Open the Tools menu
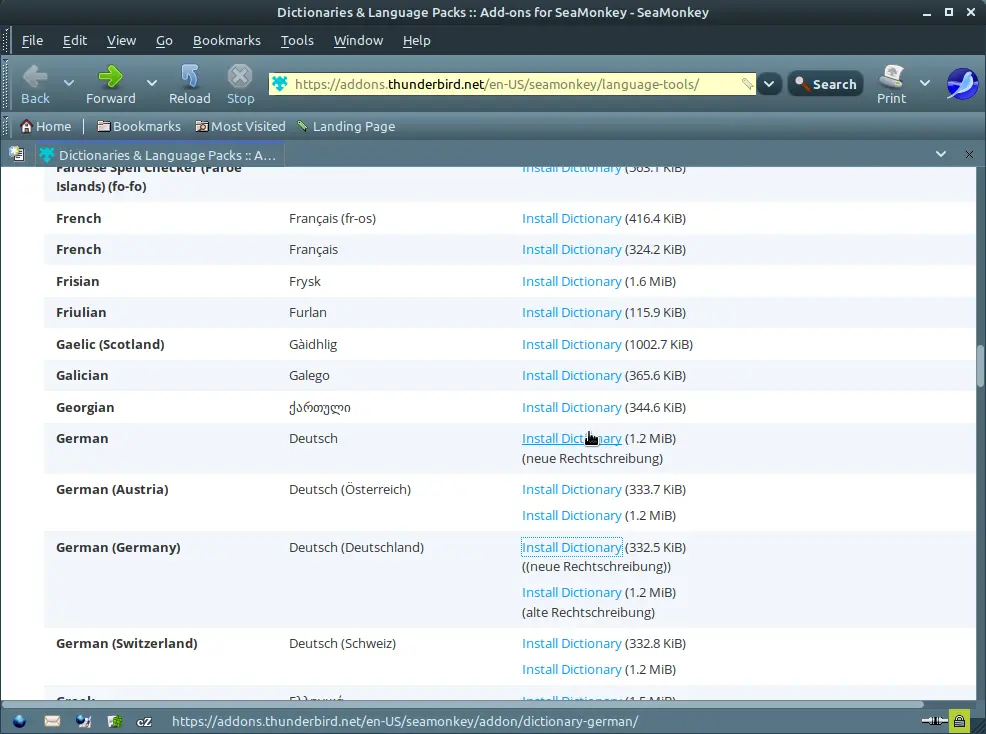This screenshot has width=986, height=734. (297, 40)
